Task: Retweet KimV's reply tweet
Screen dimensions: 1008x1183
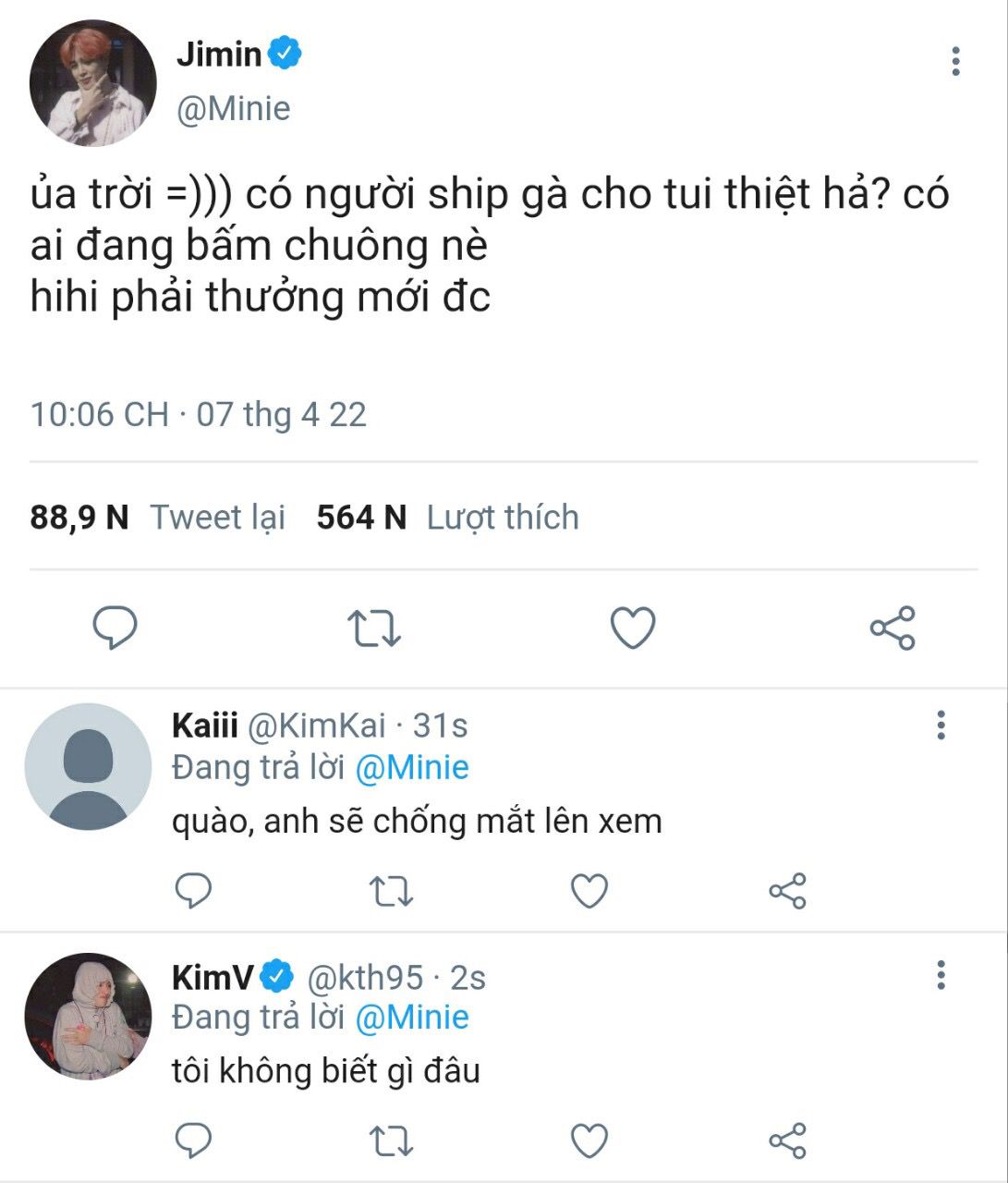Action: [x=391, y=1141]
